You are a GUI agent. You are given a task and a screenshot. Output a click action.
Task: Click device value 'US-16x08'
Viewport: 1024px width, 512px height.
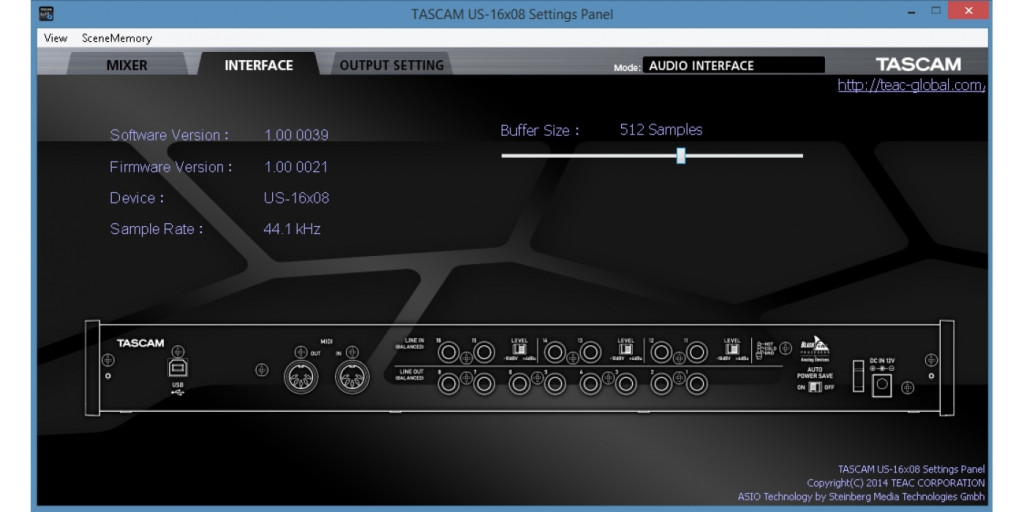[x=296, y=198]
